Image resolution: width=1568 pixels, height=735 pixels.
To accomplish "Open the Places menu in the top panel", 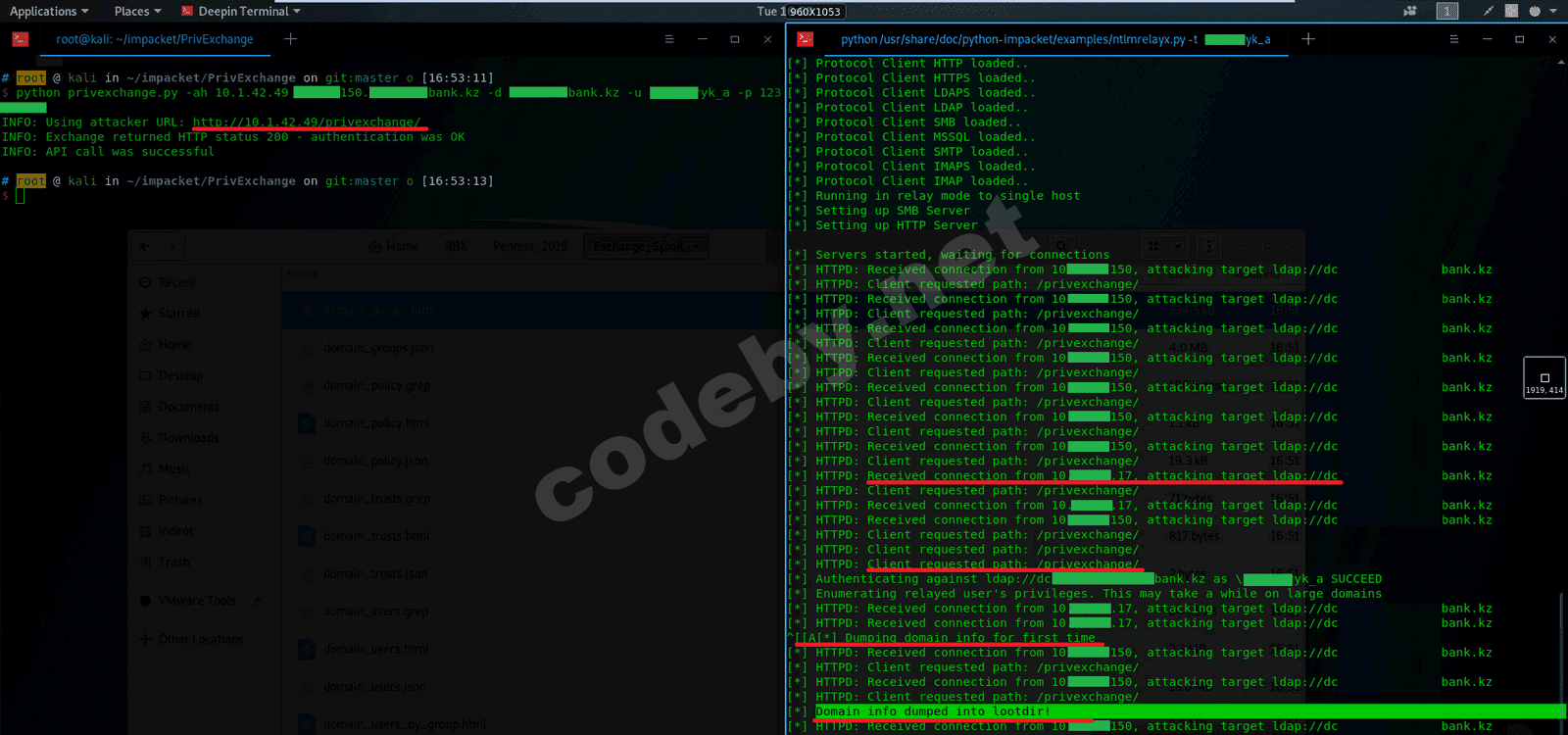I will [137, 12].
